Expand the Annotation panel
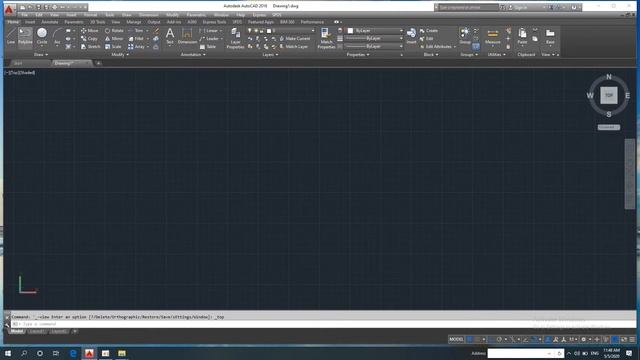 point(193,54)
